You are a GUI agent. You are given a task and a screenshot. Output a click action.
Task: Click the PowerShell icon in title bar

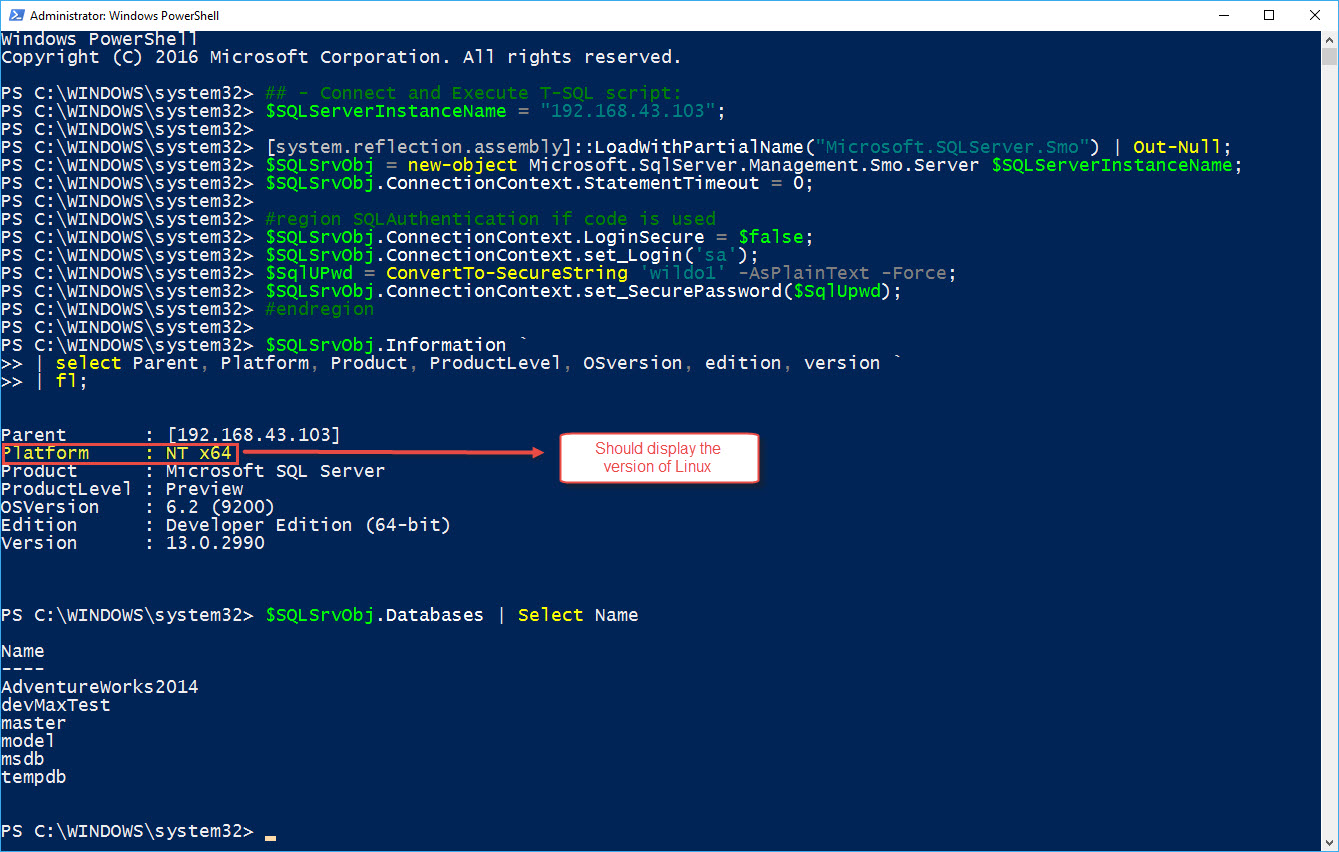pos(15,15)
